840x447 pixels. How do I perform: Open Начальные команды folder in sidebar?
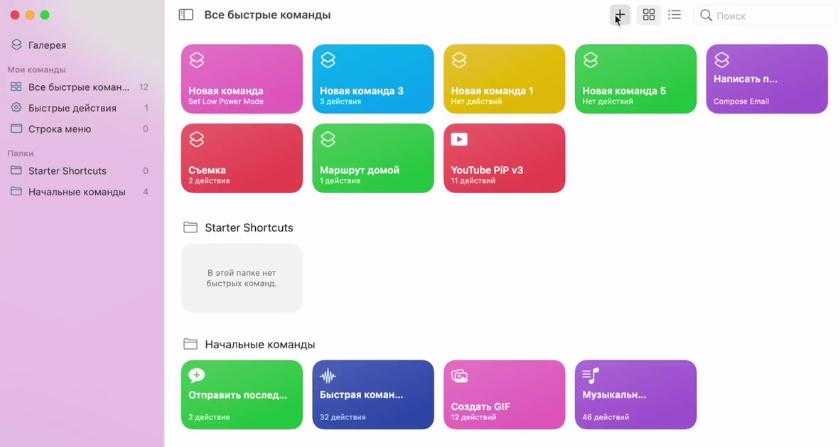coord(76,191)
